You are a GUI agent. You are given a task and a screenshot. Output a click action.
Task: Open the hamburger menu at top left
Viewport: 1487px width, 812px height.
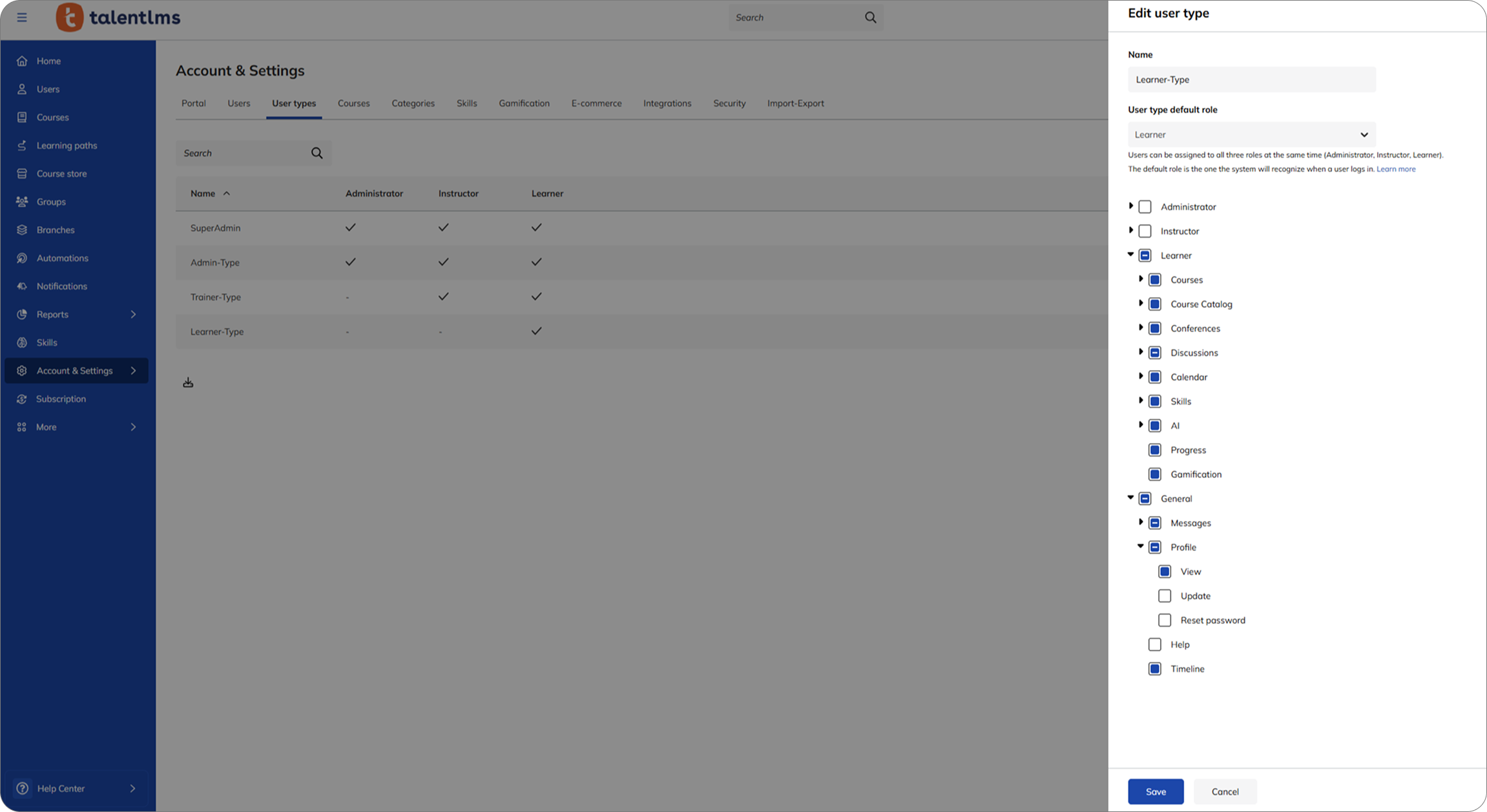coord(22,17)
